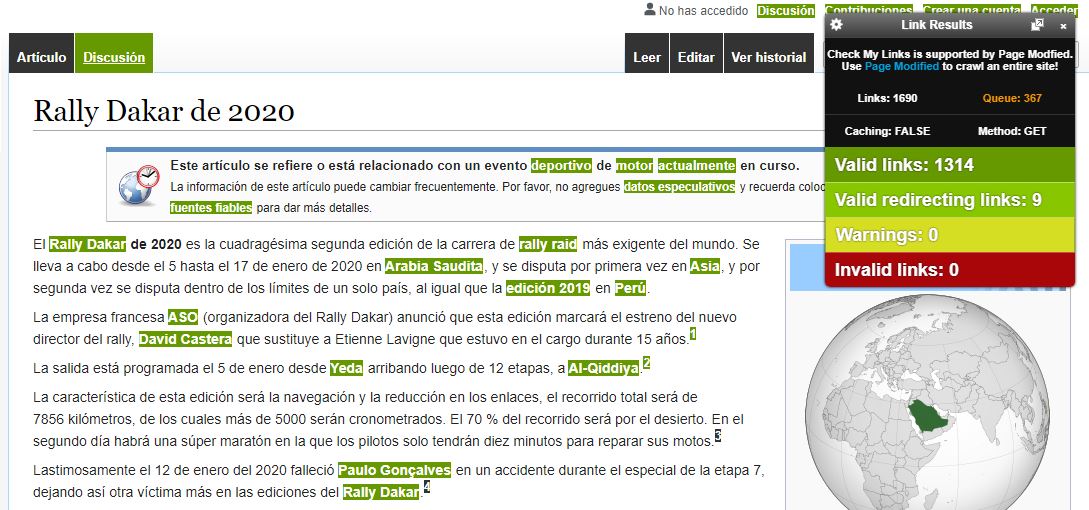Click the pop-out window icon in Link Results

(x=1037, y=25)
